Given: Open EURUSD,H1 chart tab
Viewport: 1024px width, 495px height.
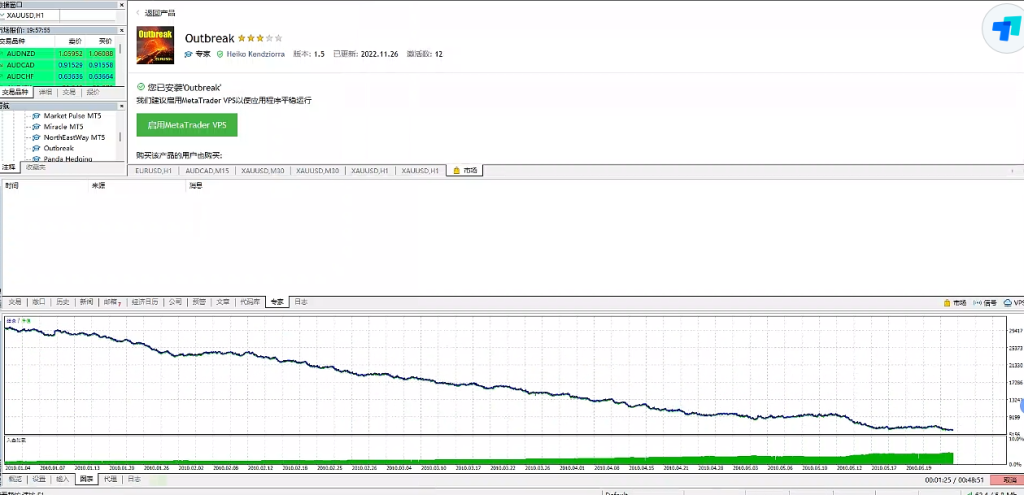Looking at the screenshot, I should click(x=153, y=170).
